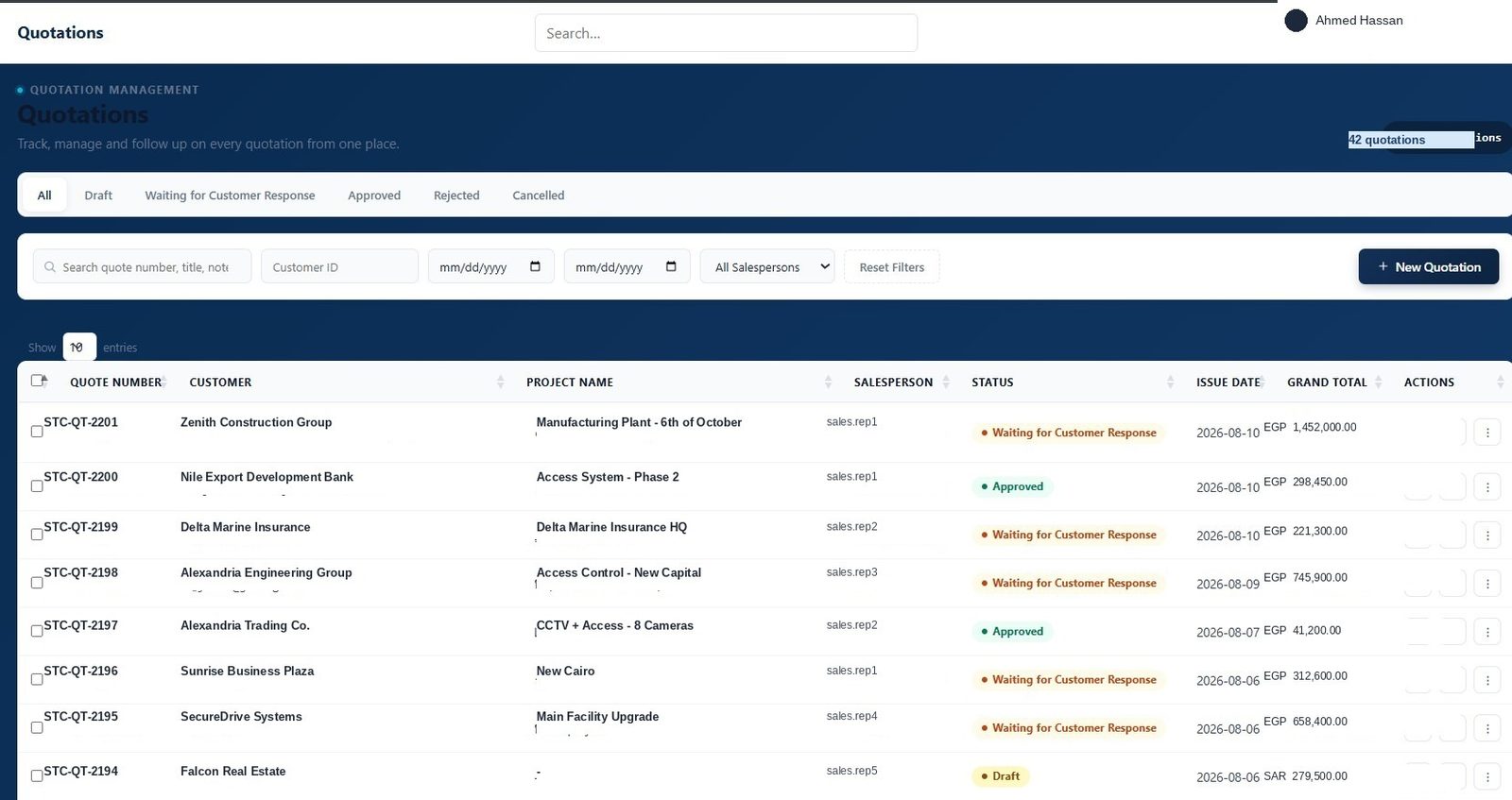Sort arrows in the Actions column header
Viewport: 1512px width, 800px height.
(1500, 382)
